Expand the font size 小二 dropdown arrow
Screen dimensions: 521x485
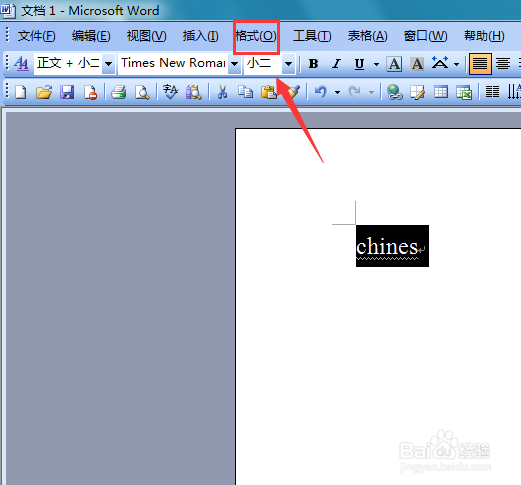click(x=288, y=64)
